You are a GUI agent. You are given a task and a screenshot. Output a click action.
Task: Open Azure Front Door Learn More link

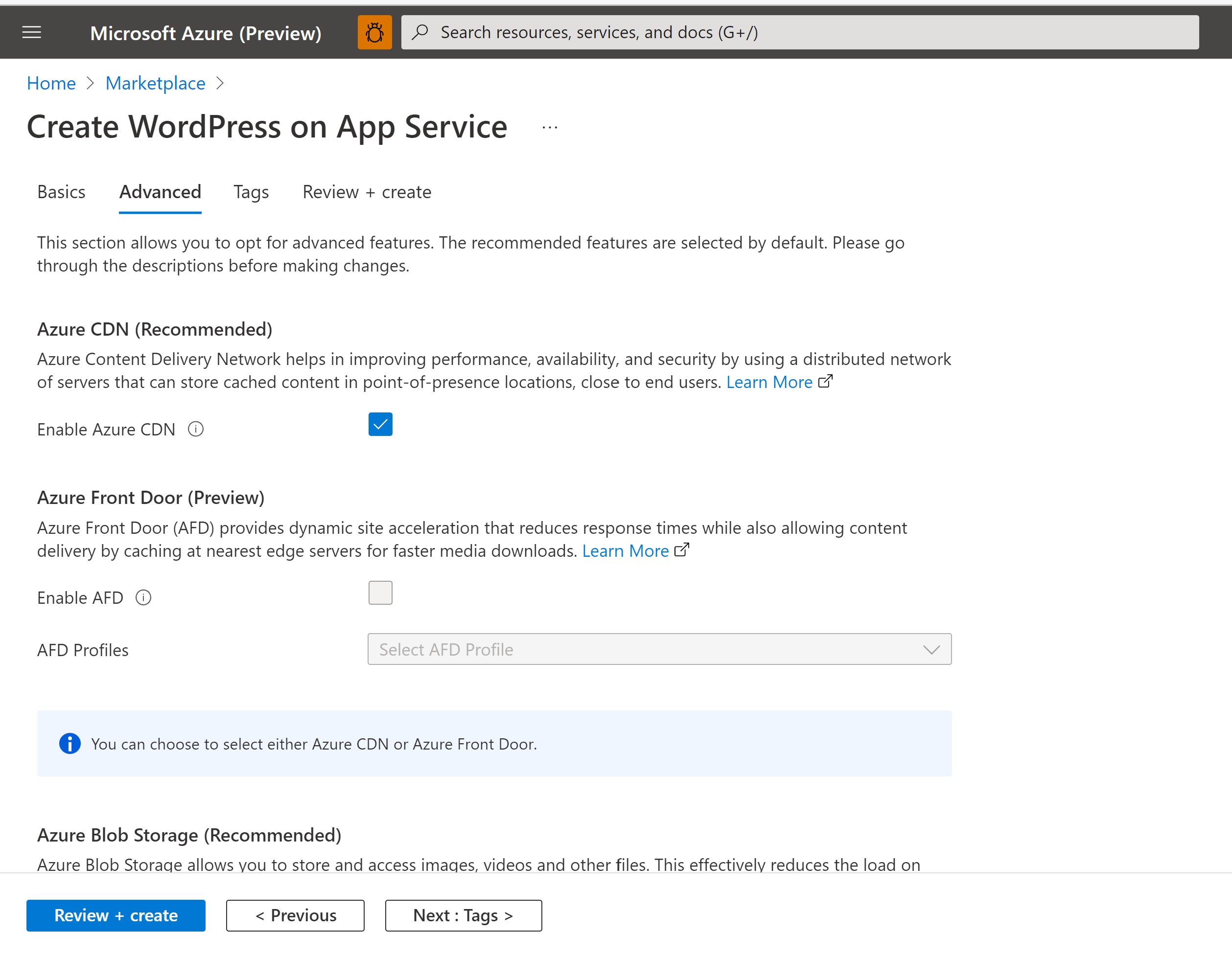point(625,551)
